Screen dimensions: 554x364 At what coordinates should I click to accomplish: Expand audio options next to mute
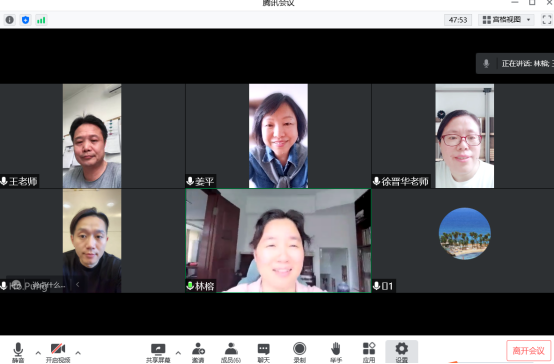click(38, 352)
